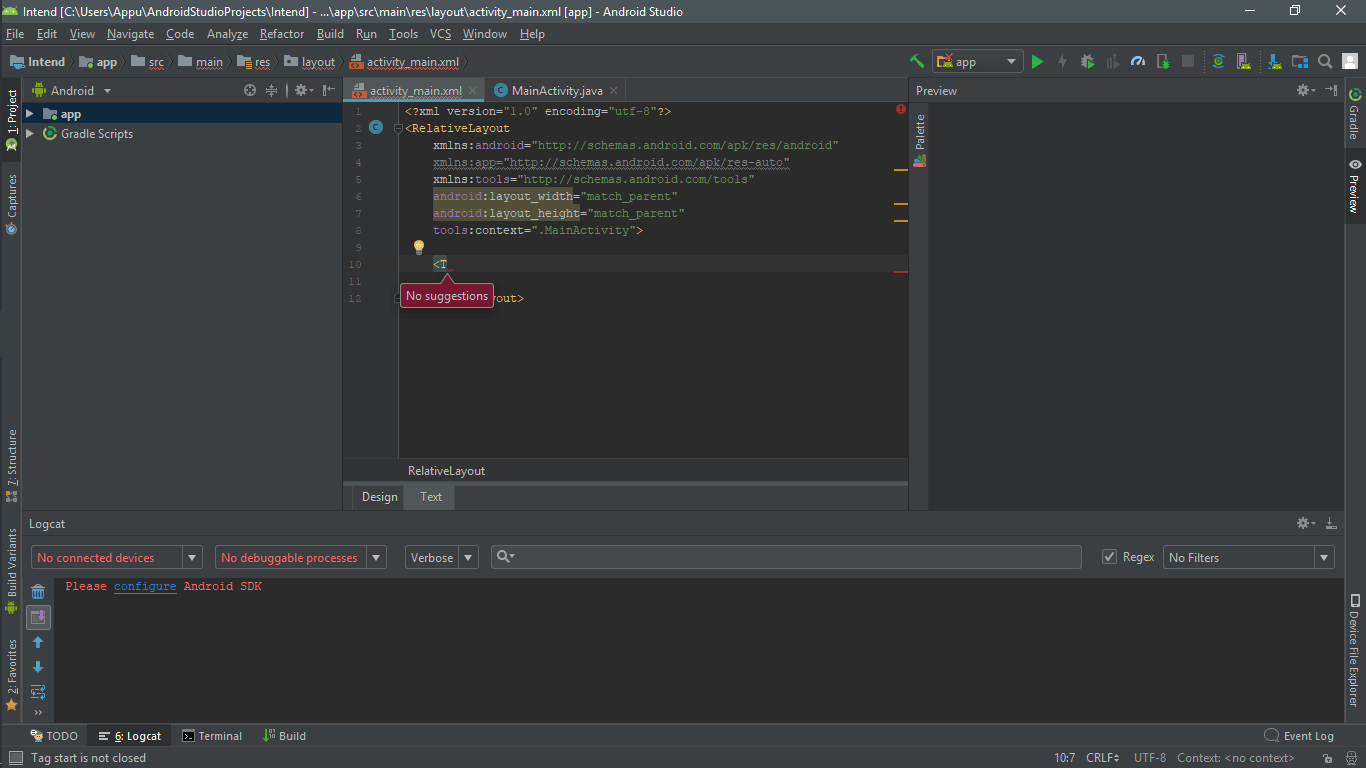Launch Search Everywhere
This screenshot has height=768, width=1366.
1325,61
